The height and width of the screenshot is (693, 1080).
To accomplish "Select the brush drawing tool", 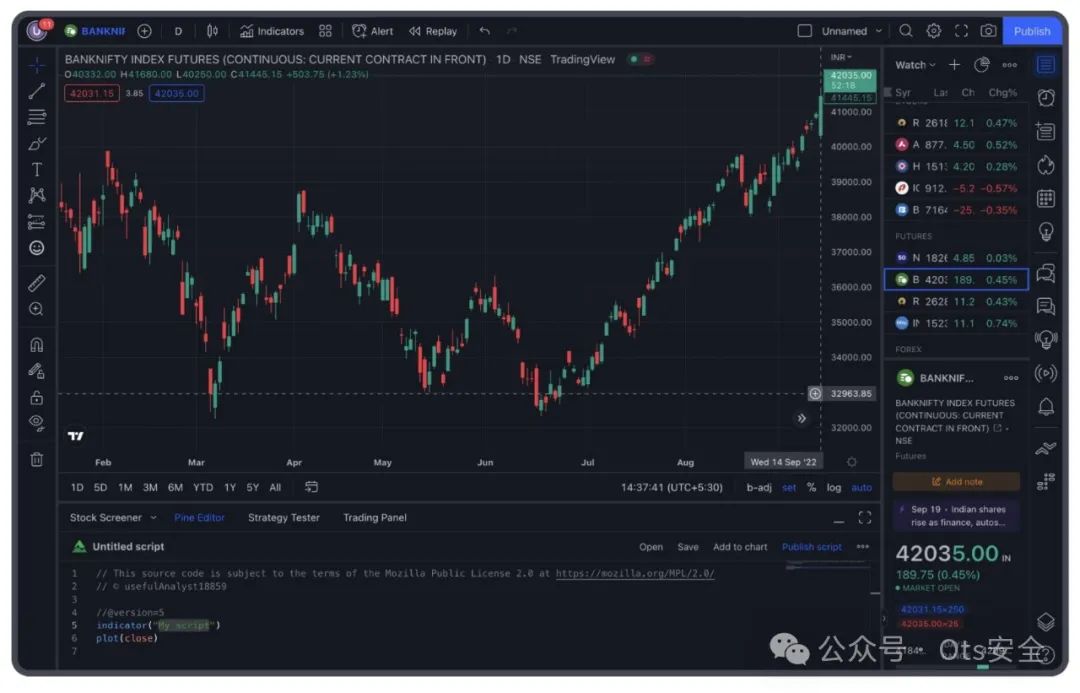I will tap(37, 143).
